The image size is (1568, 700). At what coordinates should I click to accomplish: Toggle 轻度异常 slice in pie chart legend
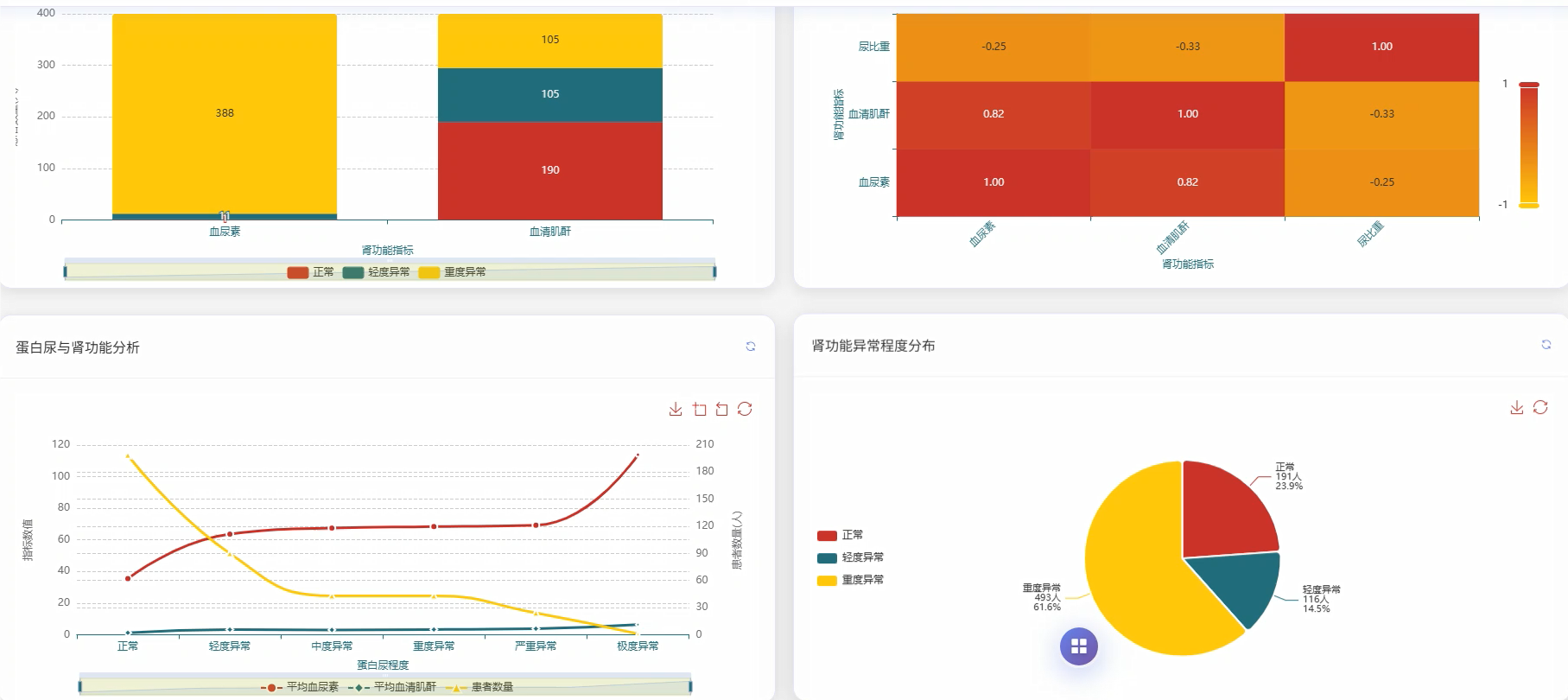click(x=850, y=558)
